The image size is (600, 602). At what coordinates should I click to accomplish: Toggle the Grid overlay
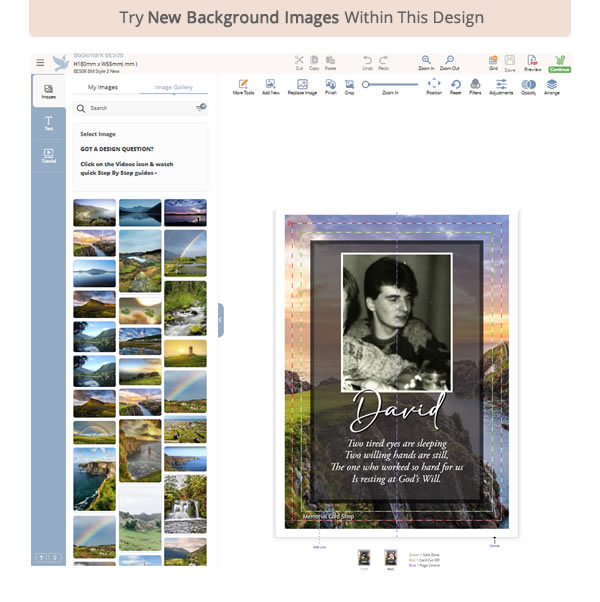pyautogui.click(x=492, y=61)
